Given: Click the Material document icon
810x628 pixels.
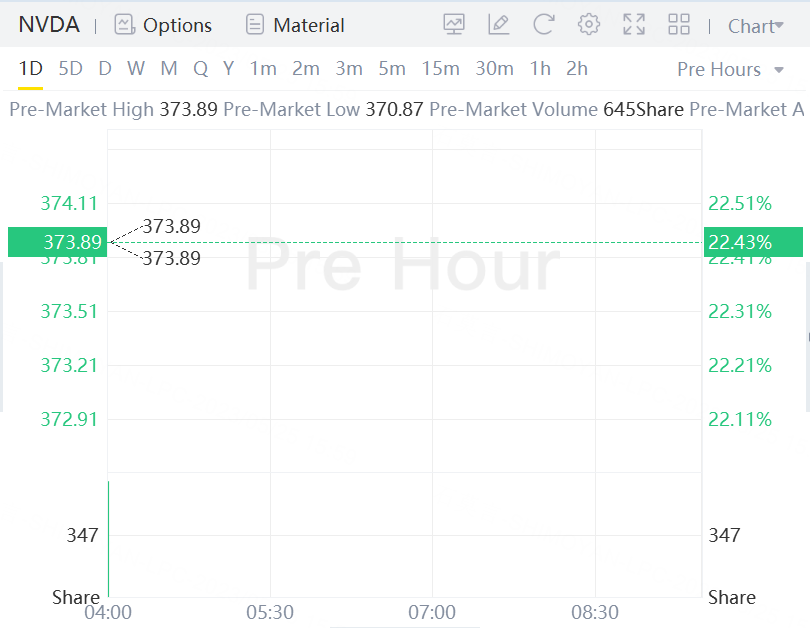Looking at the screenshot, I should [255, 25].
